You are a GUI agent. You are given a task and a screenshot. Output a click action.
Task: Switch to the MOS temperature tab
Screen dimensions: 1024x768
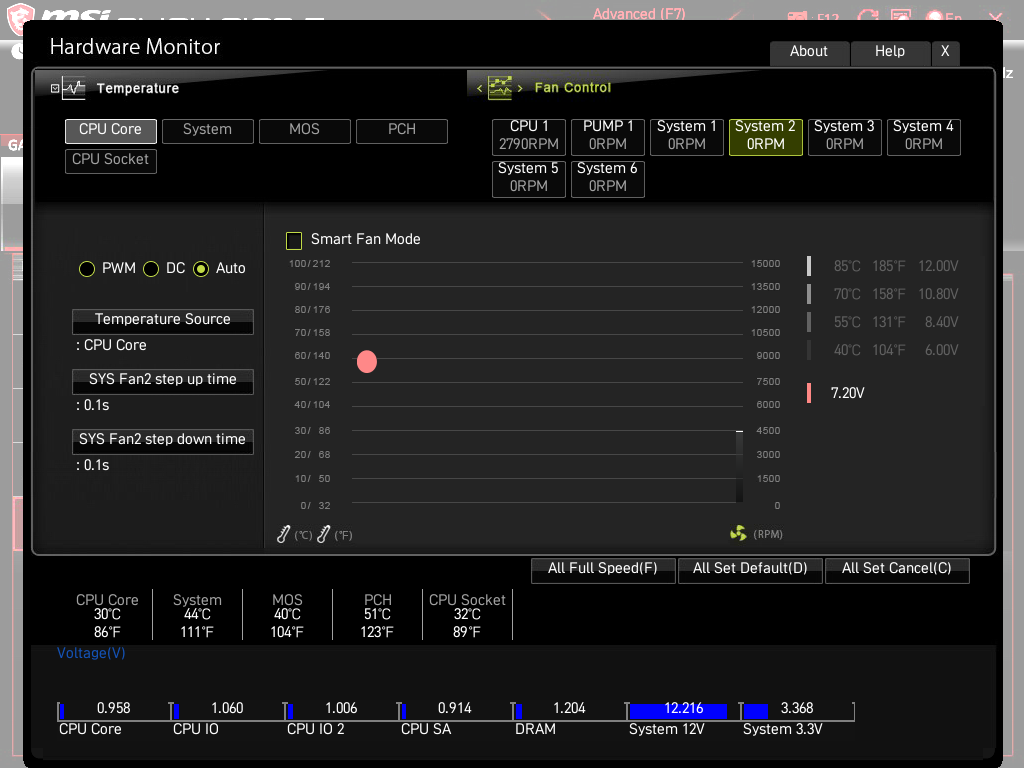coord(304,131)
